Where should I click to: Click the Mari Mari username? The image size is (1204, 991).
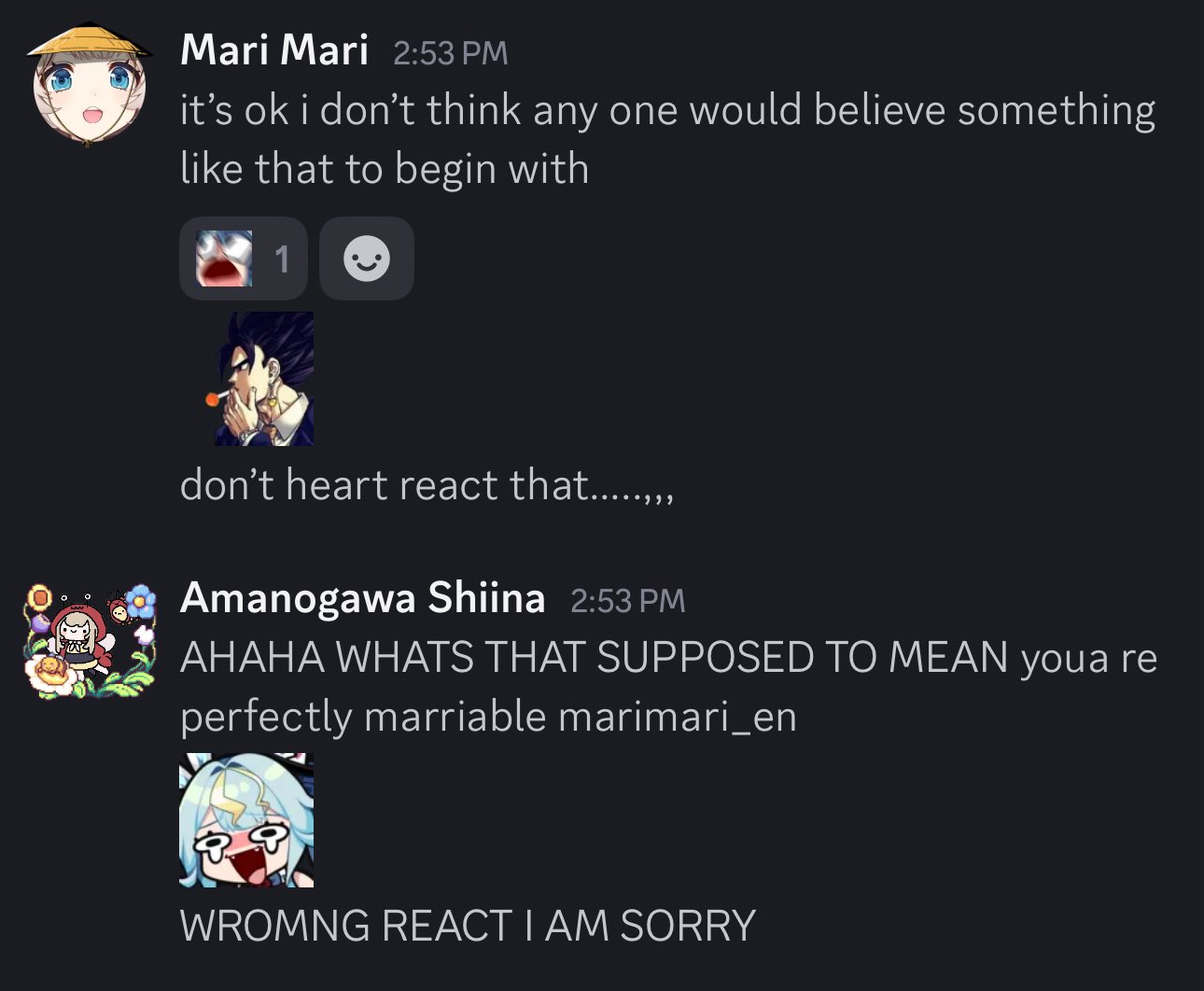click(274, 50)
